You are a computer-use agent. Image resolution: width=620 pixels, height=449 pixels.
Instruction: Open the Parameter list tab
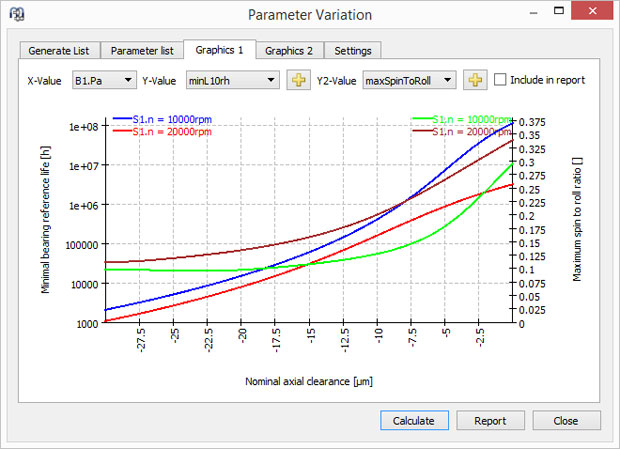pyautogui.click(x=142, y=51)
